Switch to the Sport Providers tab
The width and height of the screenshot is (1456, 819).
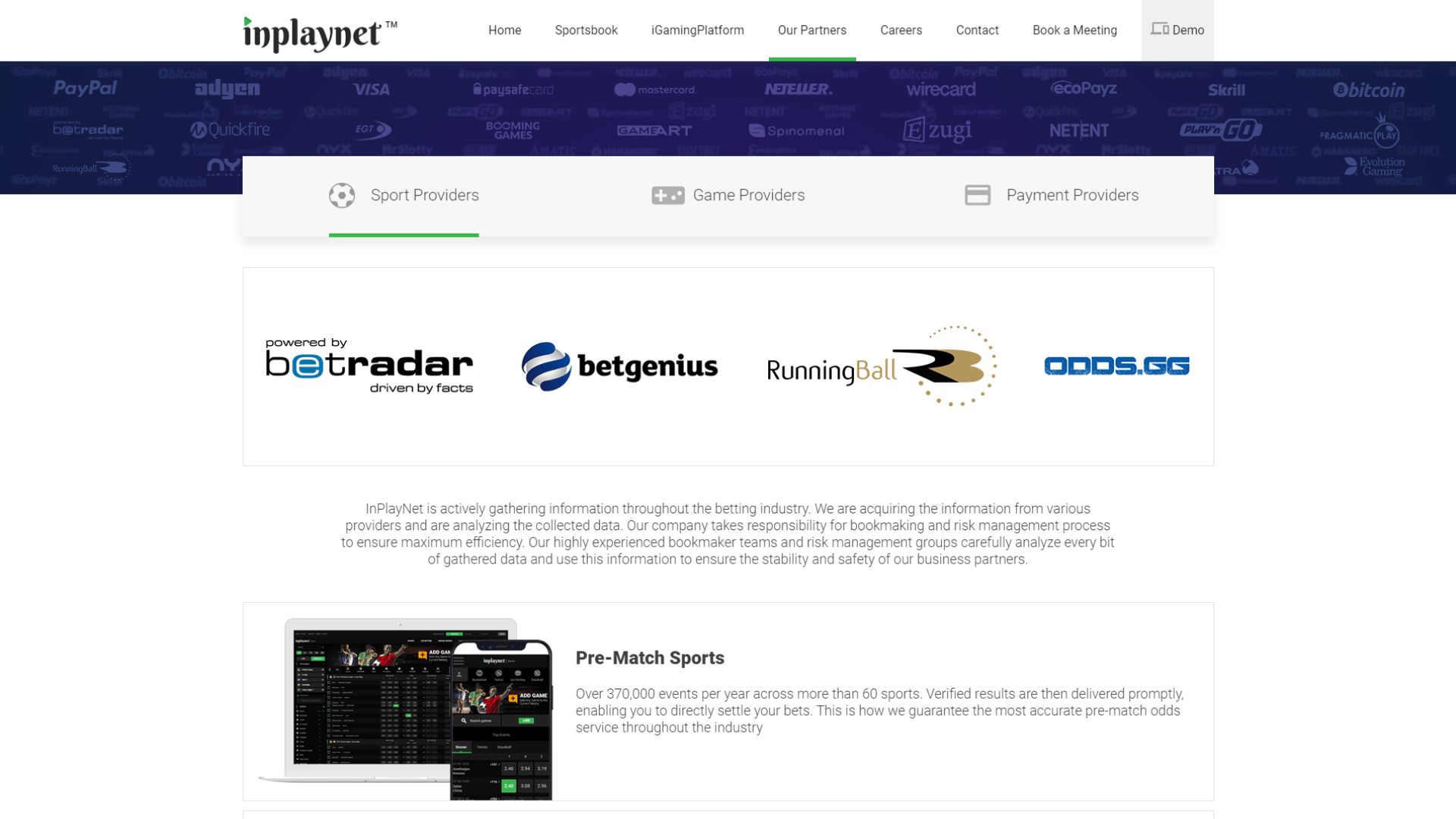(x=403, y=196)
